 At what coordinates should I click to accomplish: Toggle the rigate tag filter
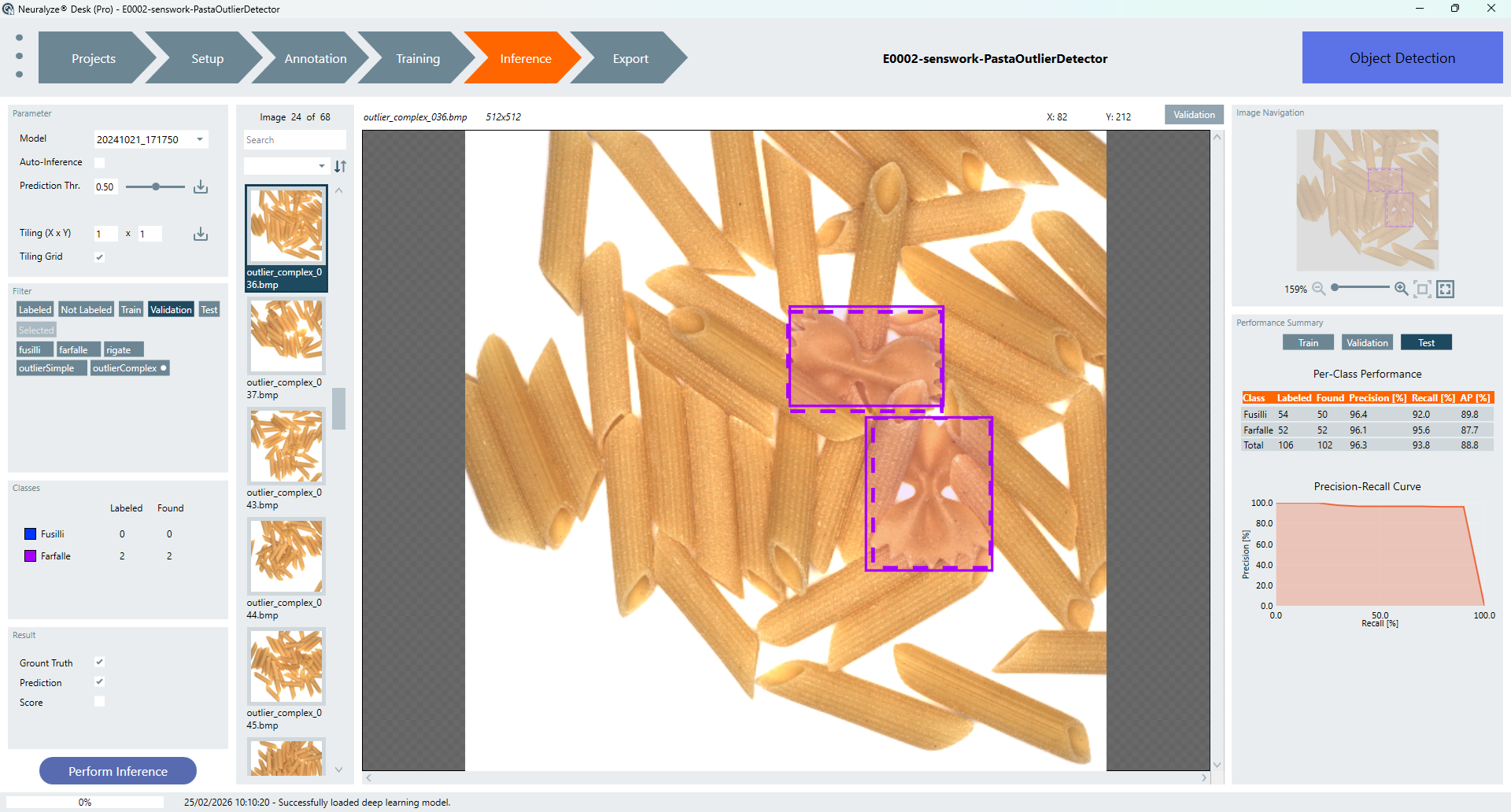click(124, 350)
